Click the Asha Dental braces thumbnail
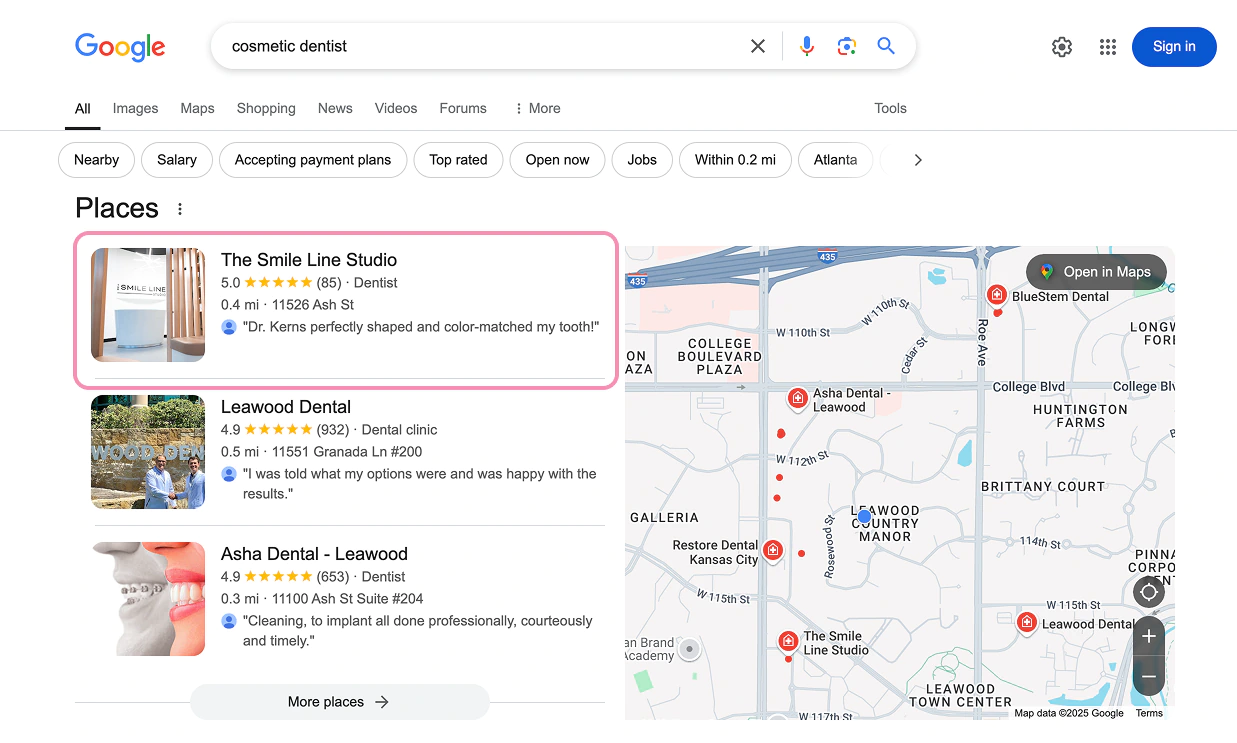 [148, 599]
